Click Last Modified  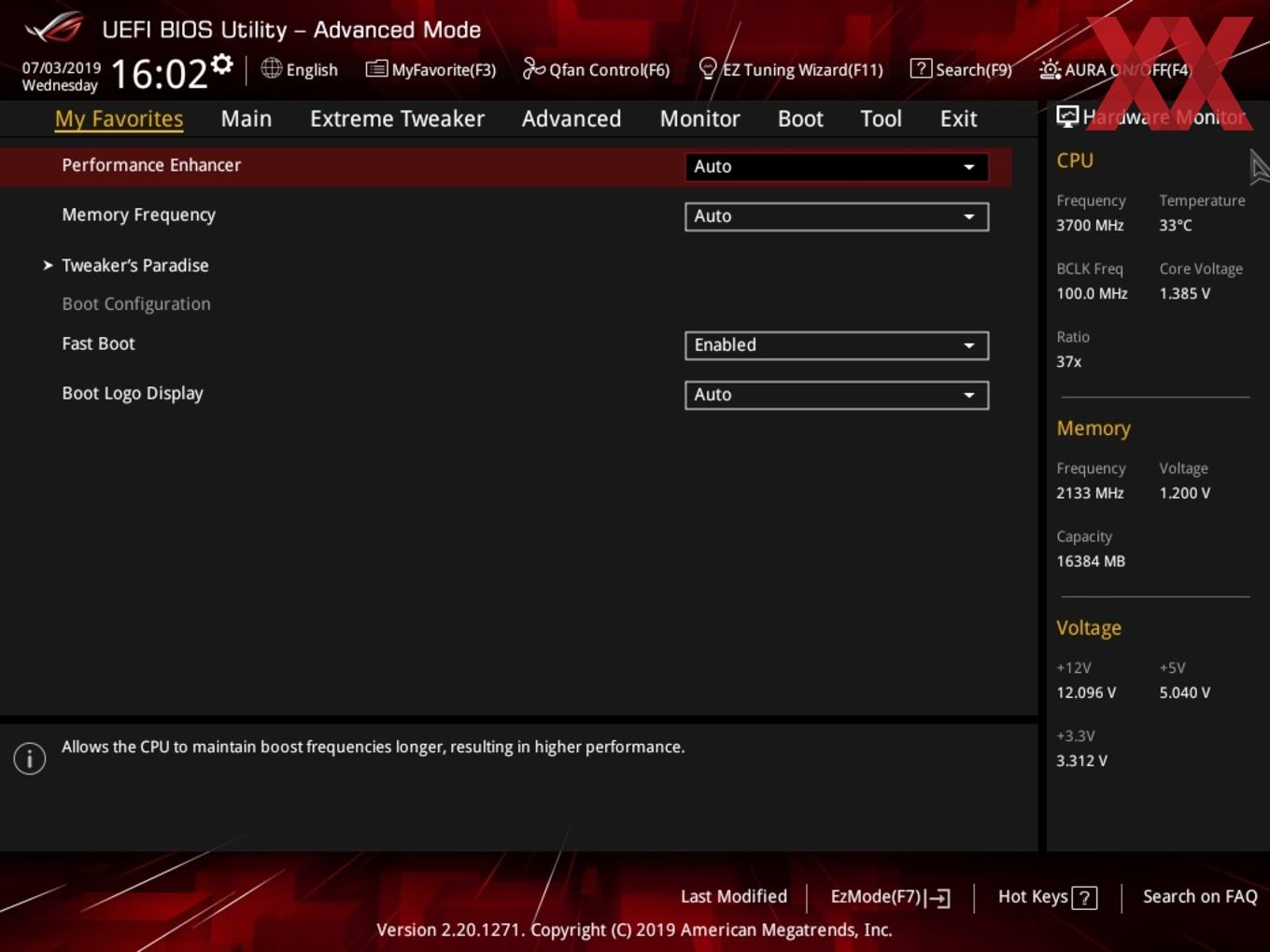[734, 896]
